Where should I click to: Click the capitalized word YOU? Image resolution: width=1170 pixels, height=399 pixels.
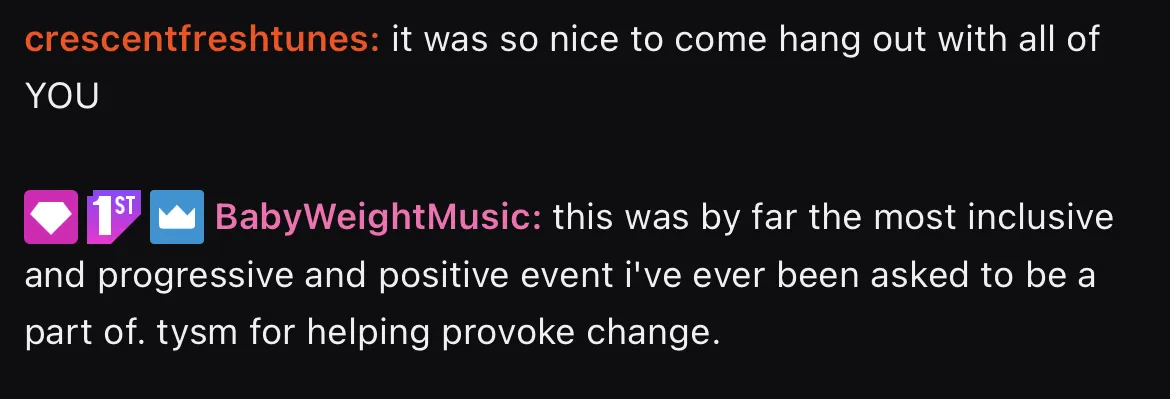point(62,97)
